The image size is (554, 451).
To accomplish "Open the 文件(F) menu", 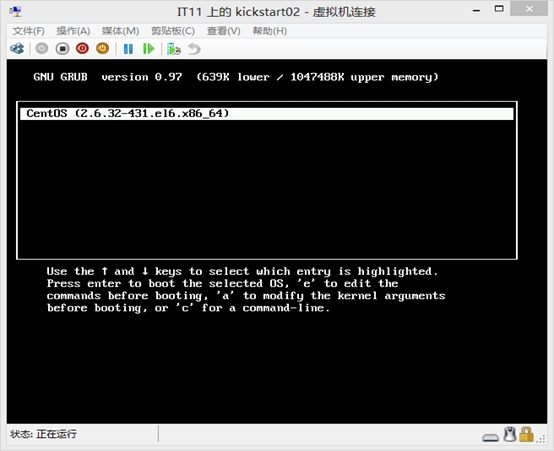I will pos(28,31).
